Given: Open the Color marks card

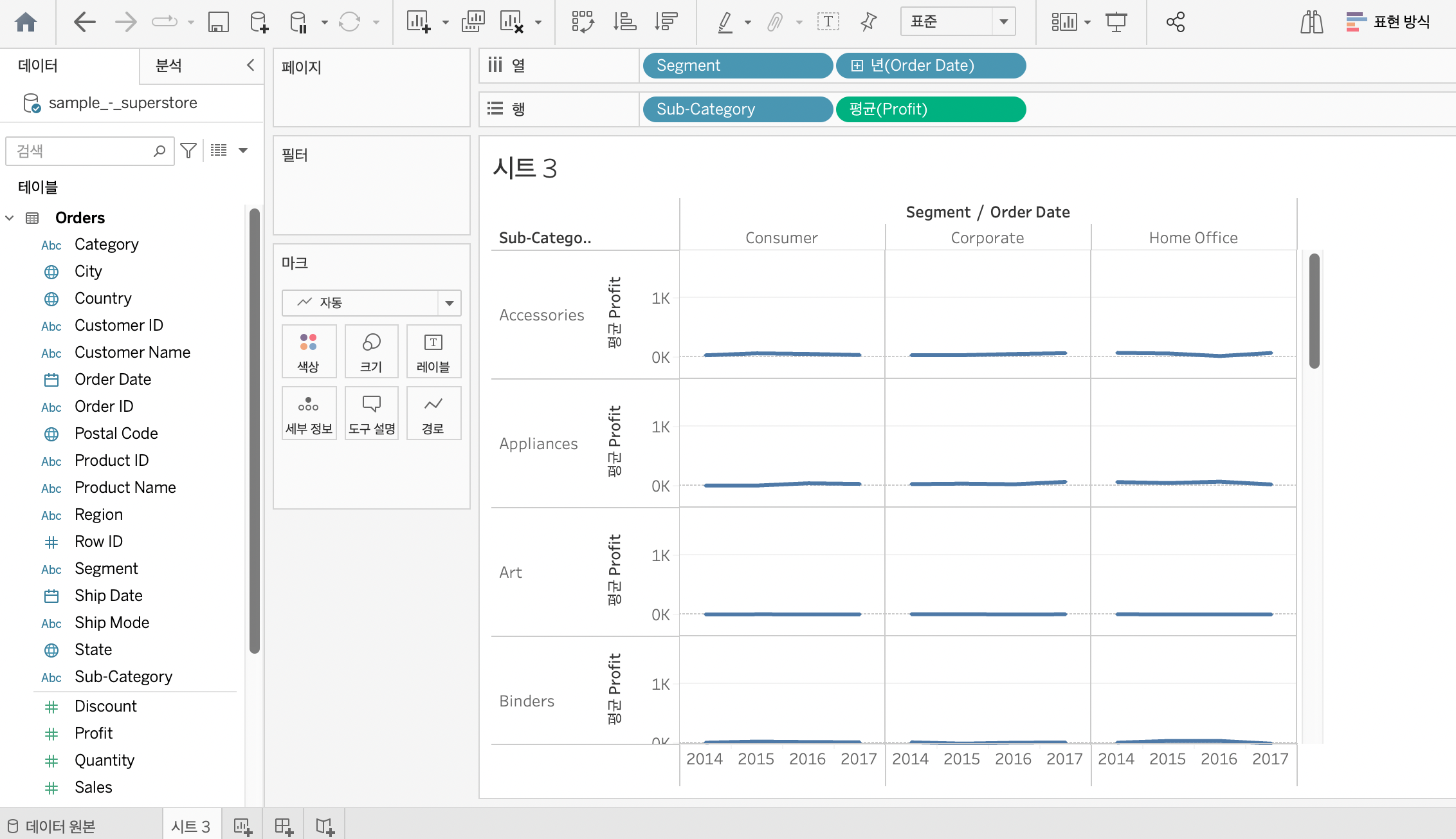Looking at the screenshot, I should coord(309,351).
